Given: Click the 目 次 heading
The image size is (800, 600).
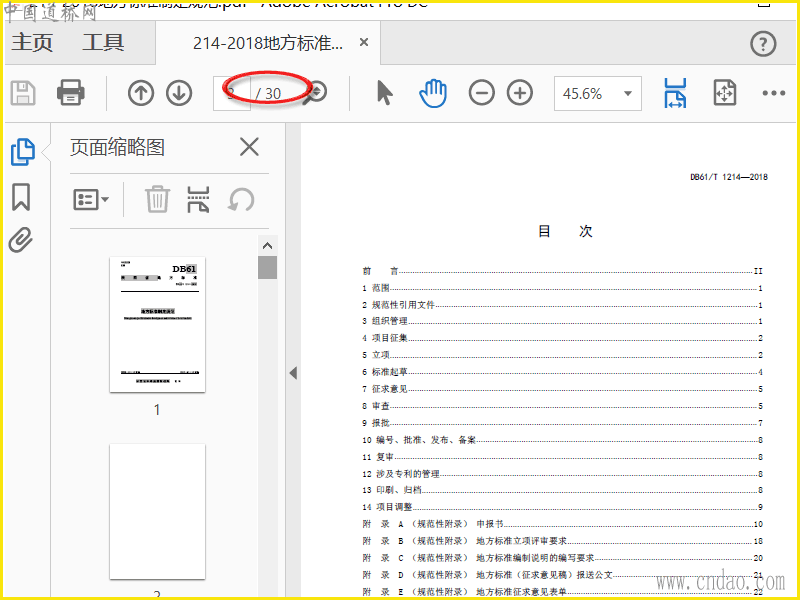Looking at the screenshot, I should pos(565,231).
